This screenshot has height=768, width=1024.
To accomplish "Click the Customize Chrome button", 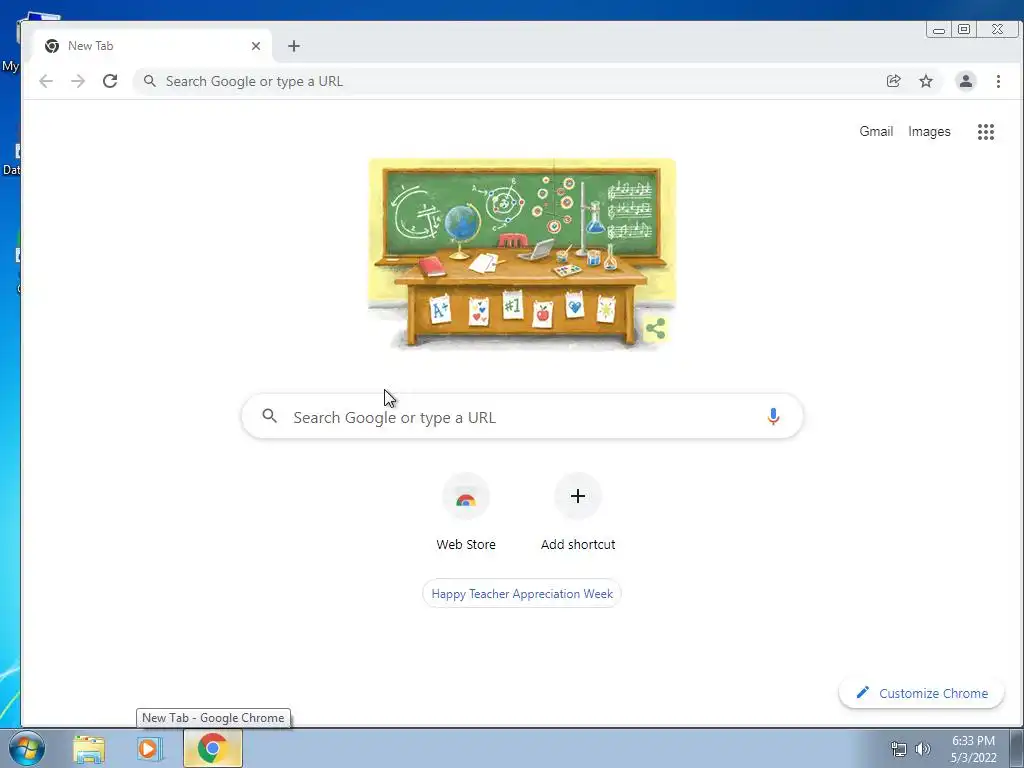I will (921, 693).
